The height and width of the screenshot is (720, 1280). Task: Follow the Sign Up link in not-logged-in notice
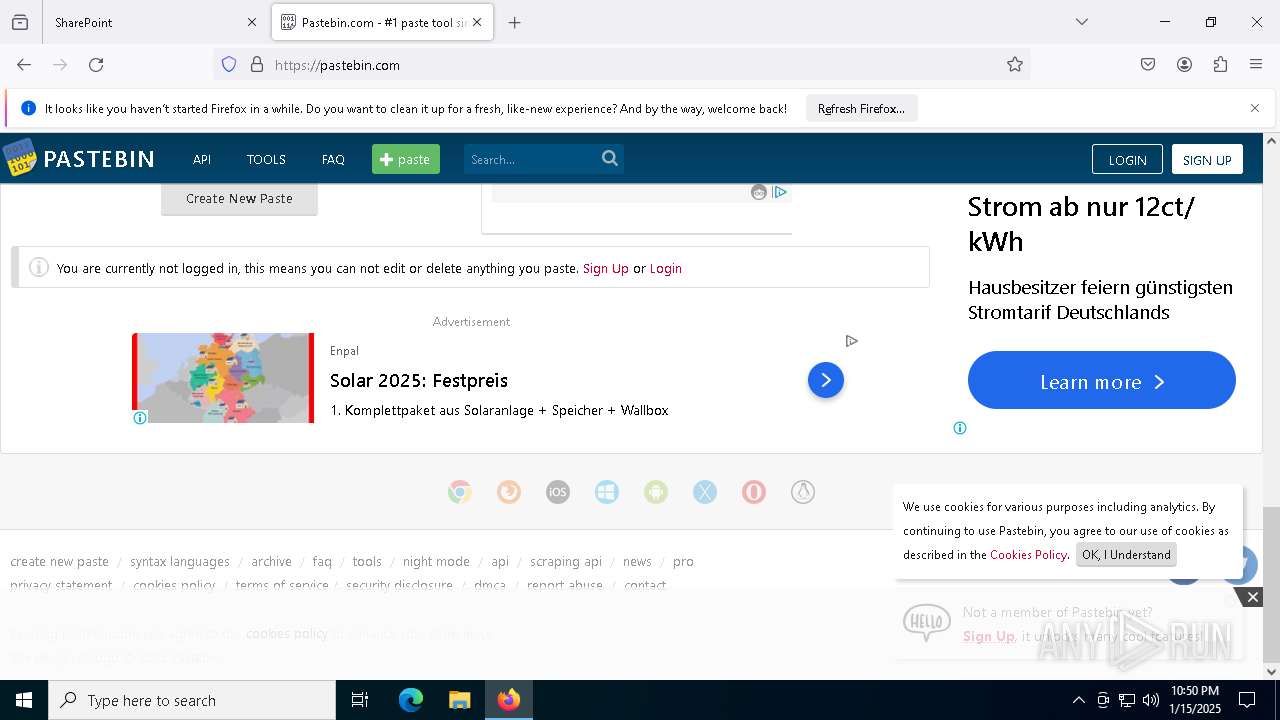pyautogui.click(x=606, y=268)
